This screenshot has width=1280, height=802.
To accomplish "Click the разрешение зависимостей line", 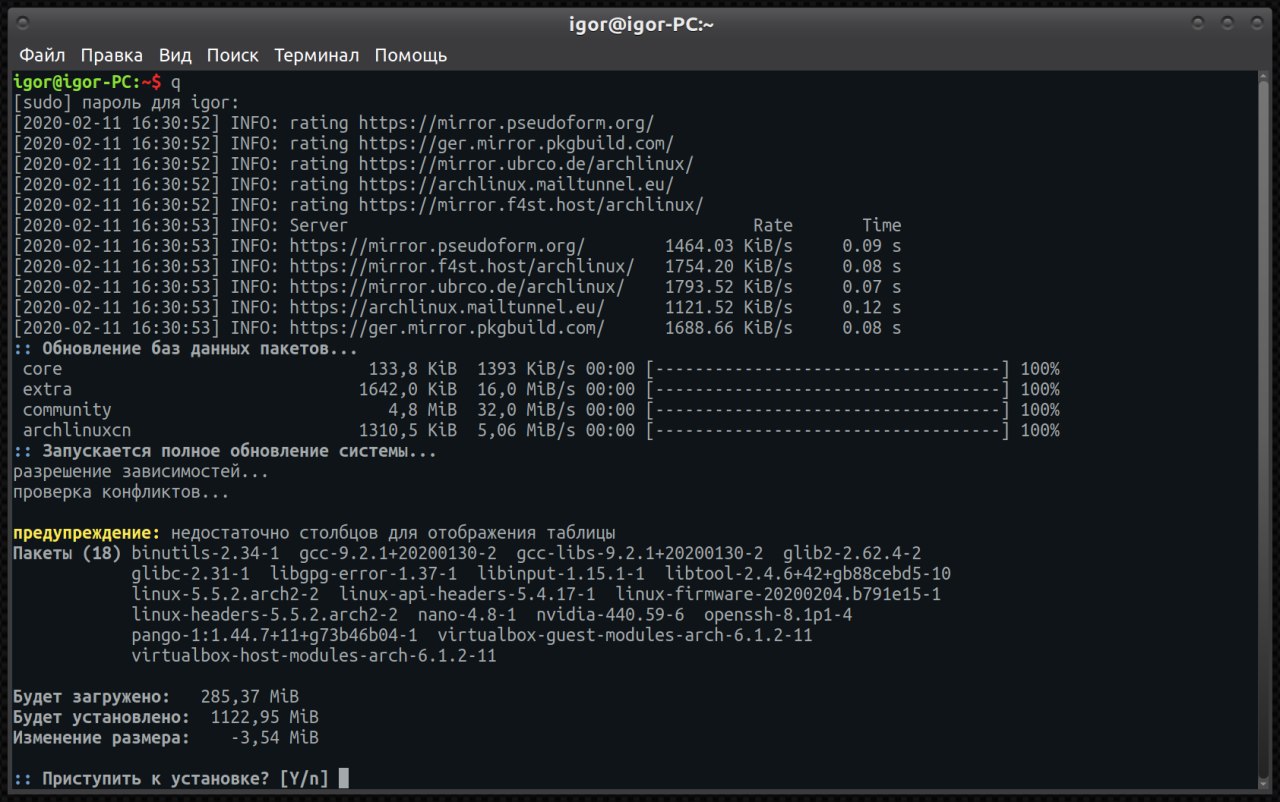I will (141, 472).
